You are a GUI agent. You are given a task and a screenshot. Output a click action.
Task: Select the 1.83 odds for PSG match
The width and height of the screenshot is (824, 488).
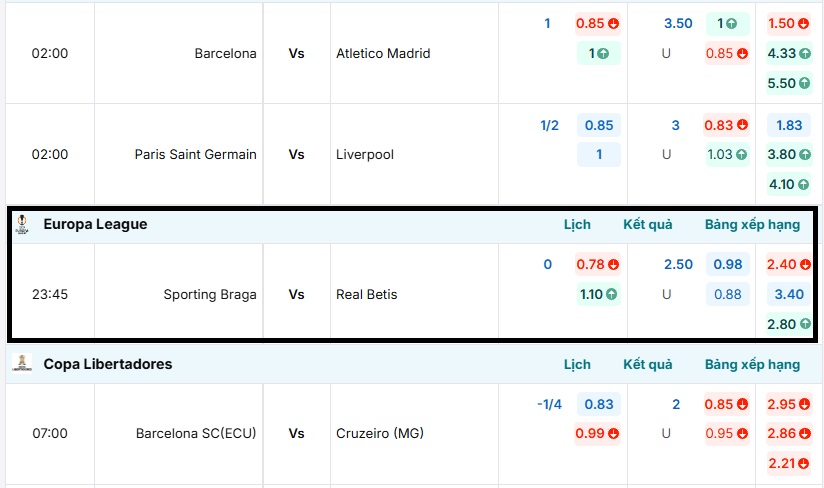pyautogui.click(x=788, y=125)
